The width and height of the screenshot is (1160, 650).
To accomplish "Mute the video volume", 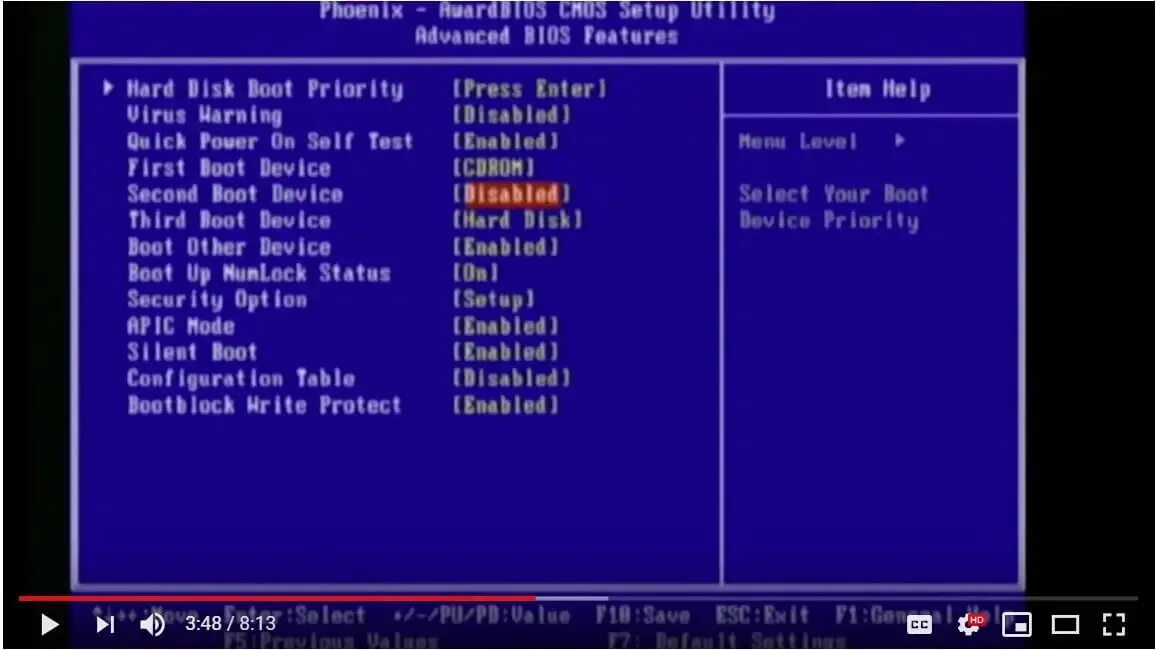I will (x=155, y=624).
